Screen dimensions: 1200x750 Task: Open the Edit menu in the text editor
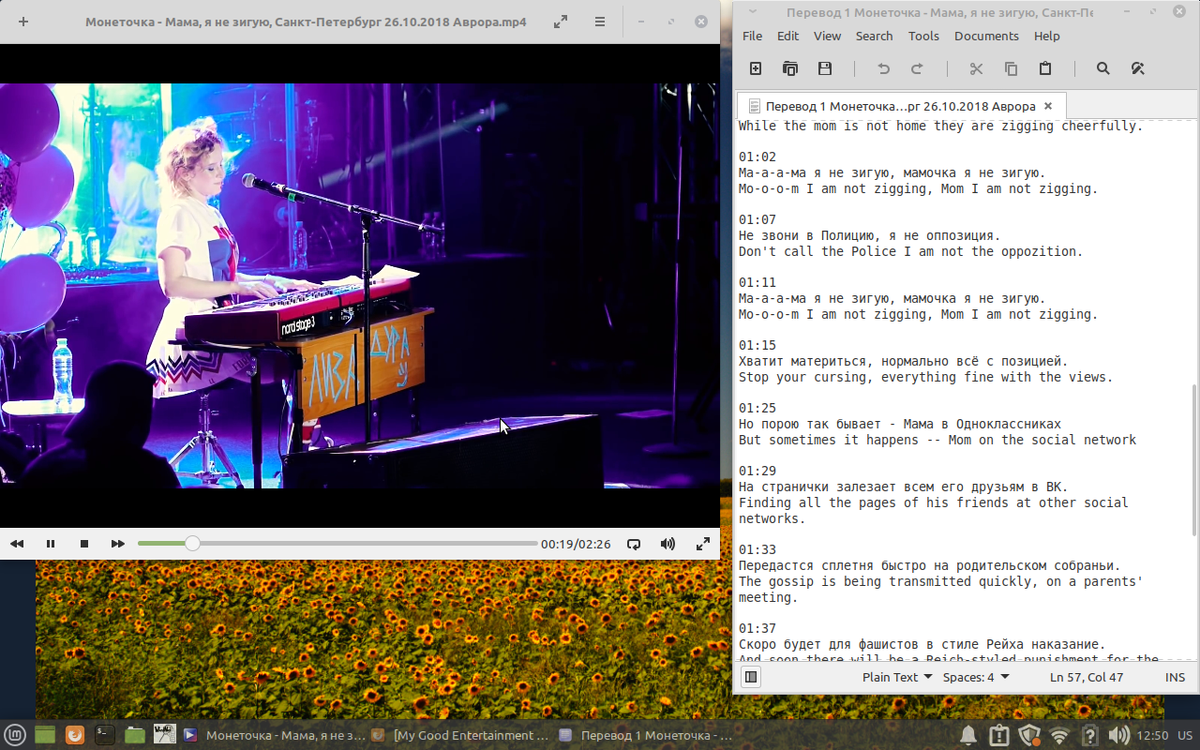coord(788,36)
